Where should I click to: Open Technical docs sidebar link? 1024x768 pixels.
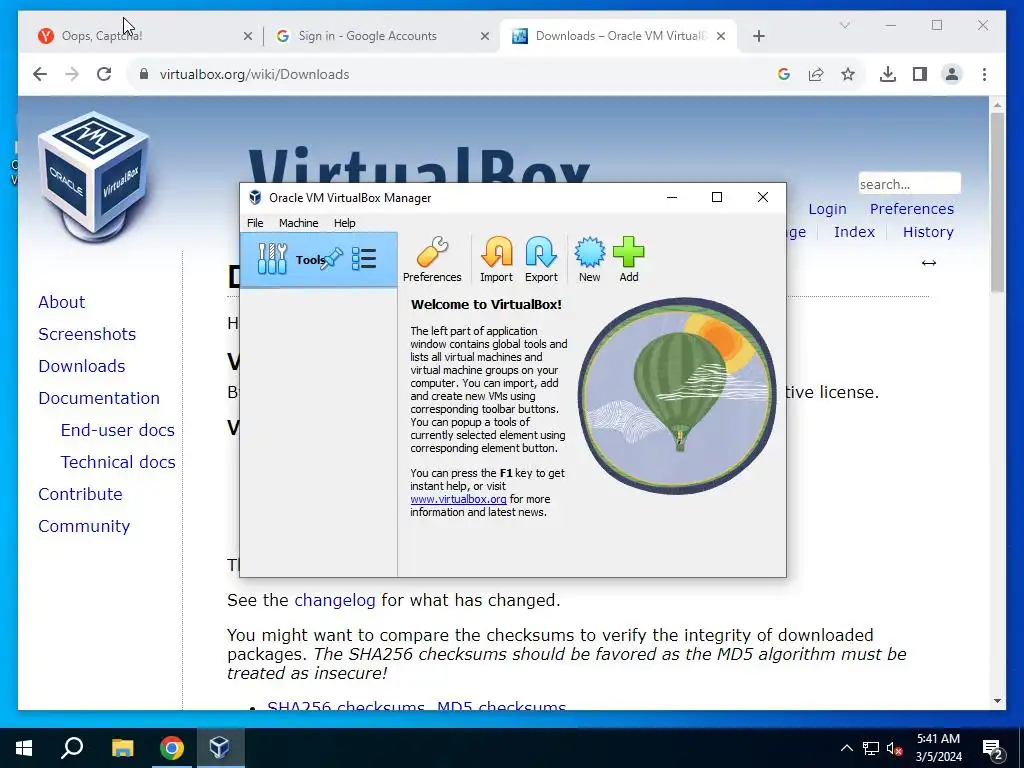pyautogui.click(x=118, y=462)
